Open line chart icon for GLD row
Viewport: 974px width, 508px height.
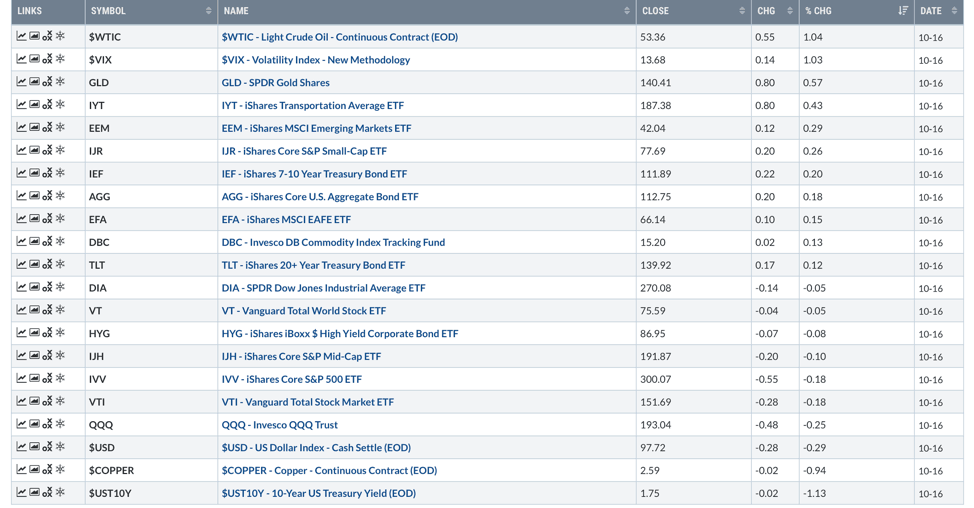[x=21, y=82]
